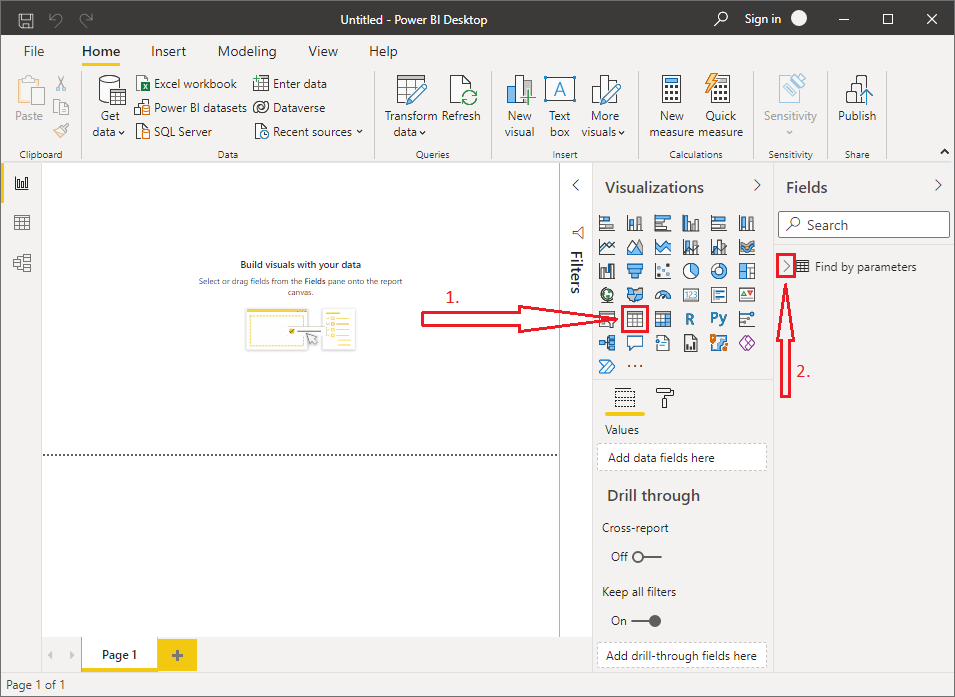Click Sign in at the top
955x697 pixels.
click(763, 19)
